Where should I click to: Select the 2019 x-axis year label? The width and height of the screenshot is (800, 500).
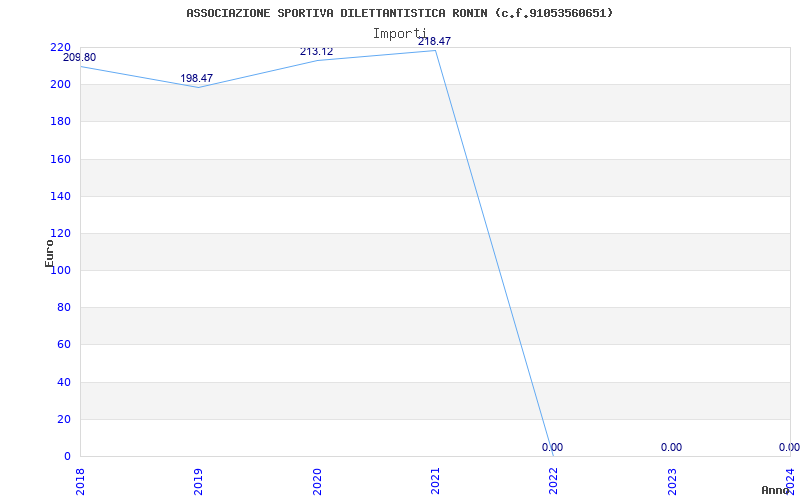click(x=198, y=481)
